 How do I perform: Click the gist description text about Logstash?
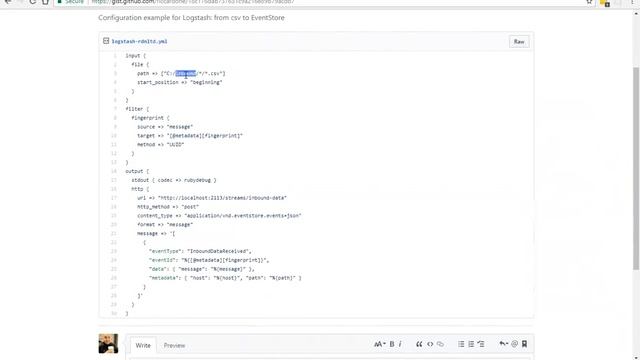pyautogui.click(x=191, y=18)
